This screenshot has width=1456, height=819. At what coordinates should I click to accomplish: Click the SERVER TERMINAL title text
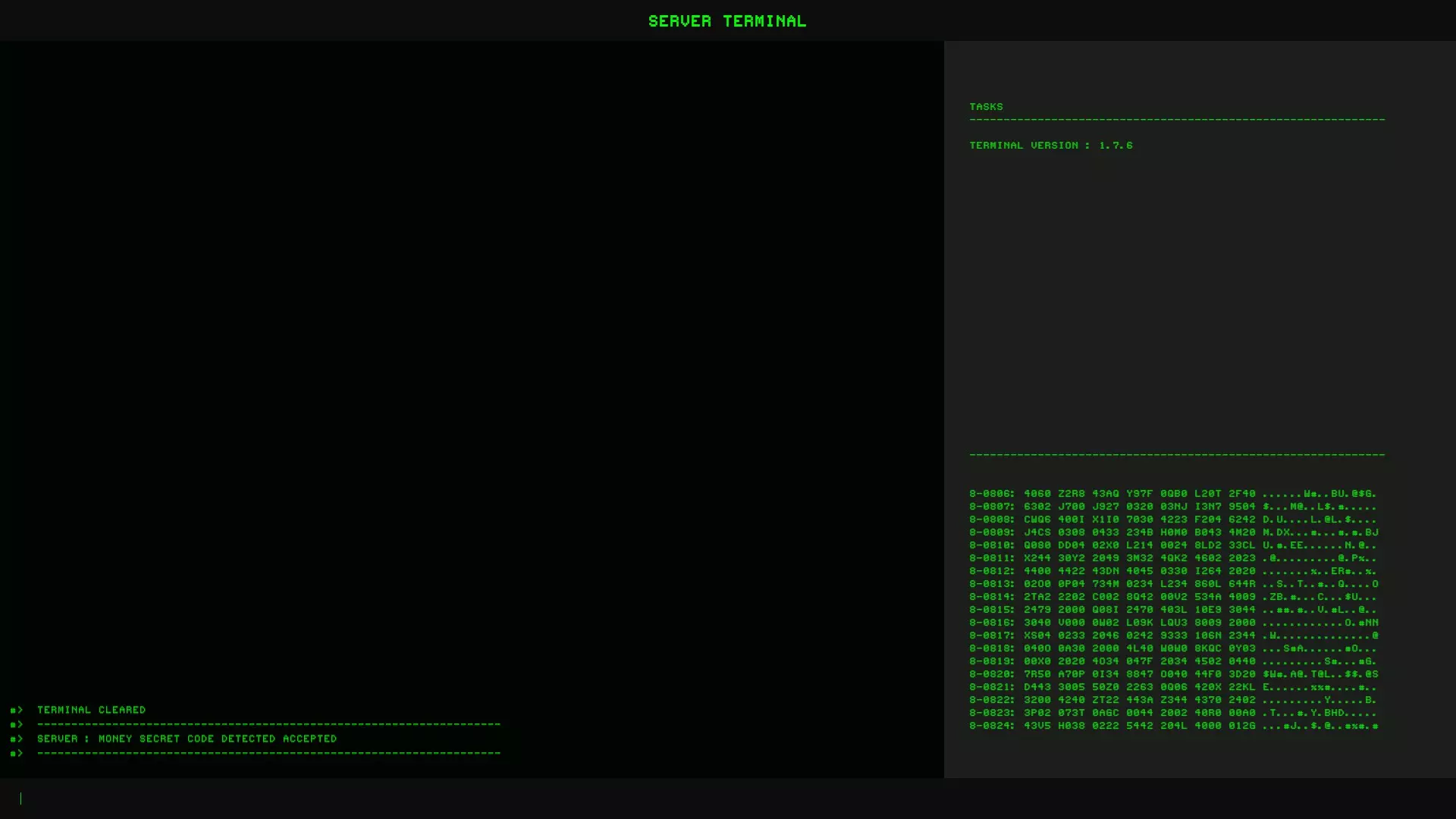point(726,20)
